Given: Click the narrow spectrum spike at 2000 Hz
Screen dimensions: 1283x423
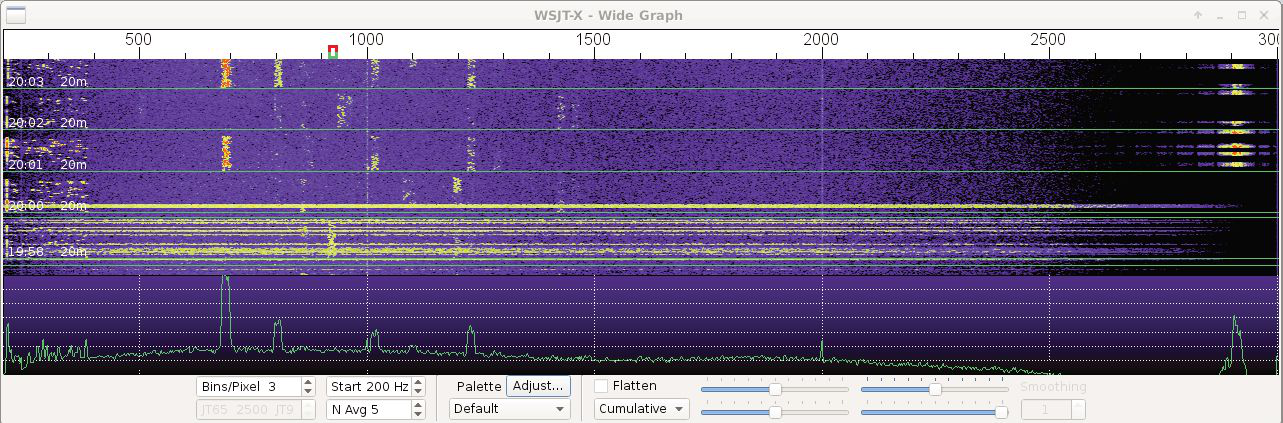Looking at the screenshot, I should (x=821, y=350).
